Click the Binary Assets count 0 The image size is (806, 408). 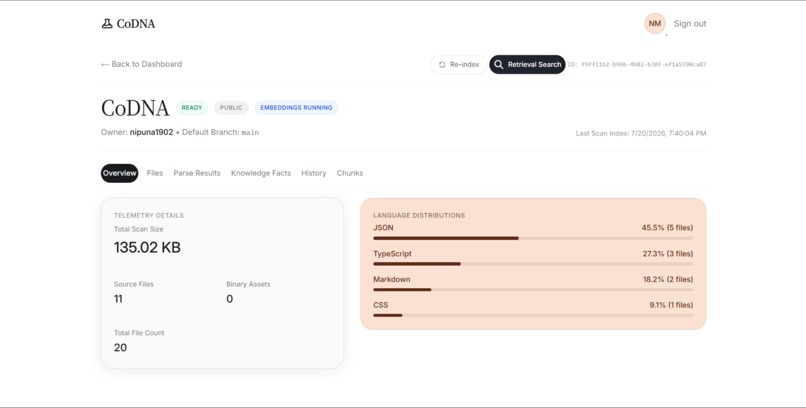click(x=229, y=299)
